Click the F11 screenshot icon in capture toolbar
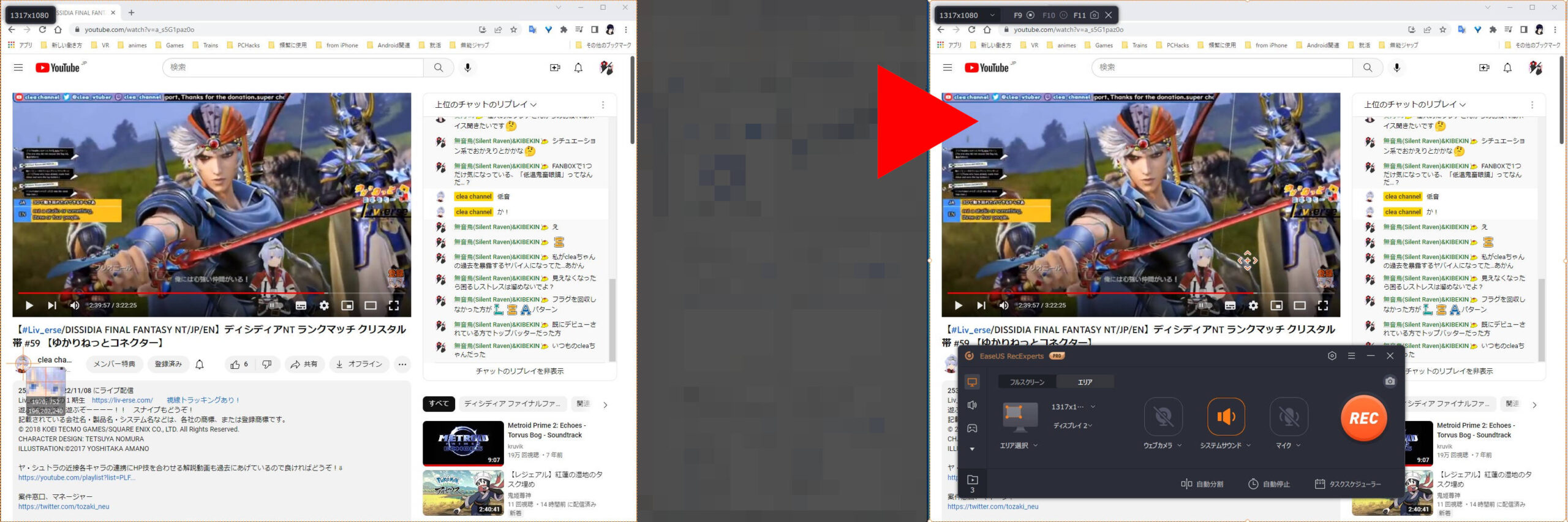This screenshot has width=1568, height=522. point(1094,15)
